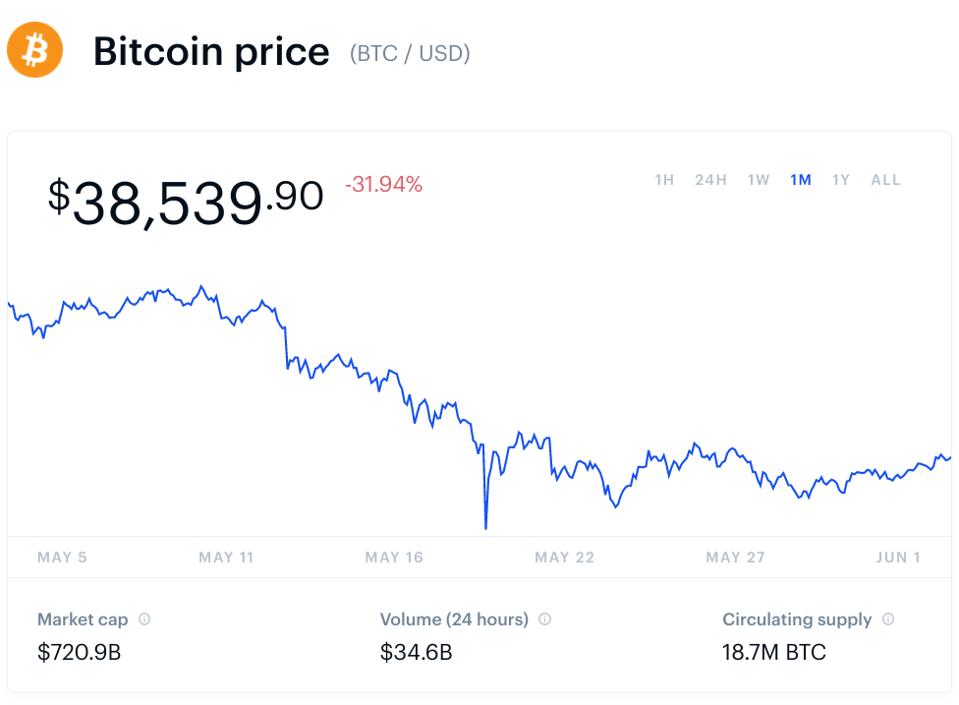
Task: Click the sharp price dip on chart
Action: [486, 522]
